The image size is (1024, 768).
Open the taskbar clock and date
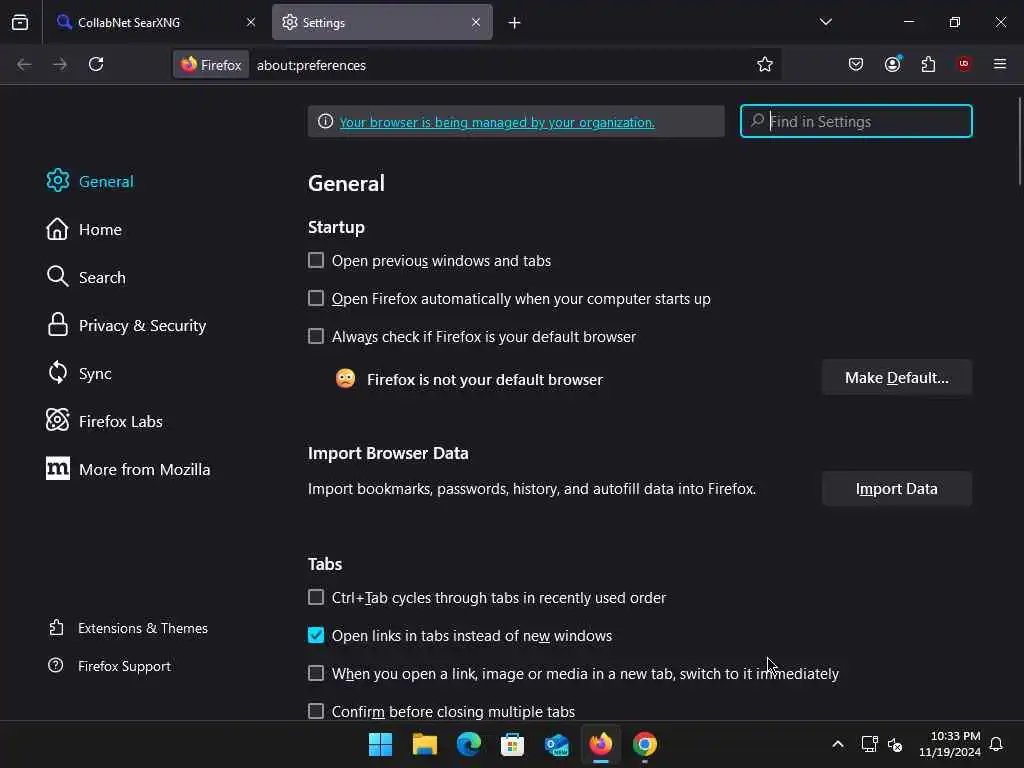point(950,744)
